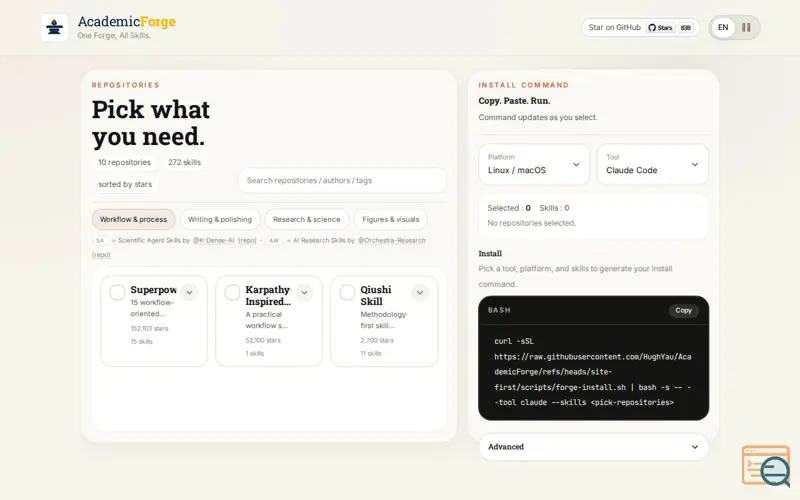The height and width of the screenshot is (500, 800).
Task: Check the Qiushi Skill repository checkbox
Action: [347, 292]
